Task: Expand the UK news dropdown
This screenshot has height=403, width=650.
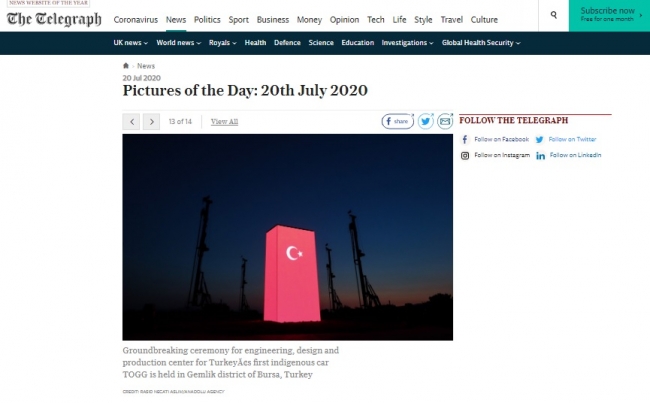Action: (130, 43)
